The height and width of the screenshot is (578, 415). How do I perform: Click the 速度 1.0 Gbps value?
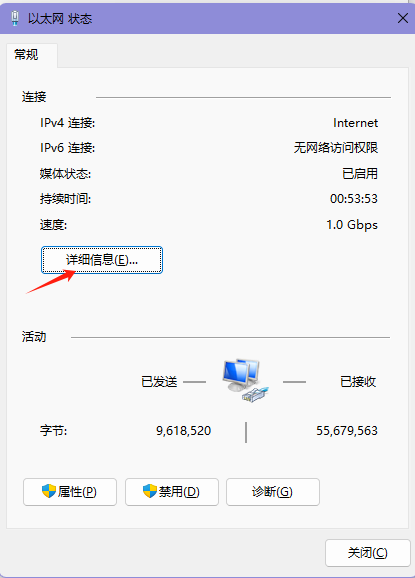click(352, 224)
